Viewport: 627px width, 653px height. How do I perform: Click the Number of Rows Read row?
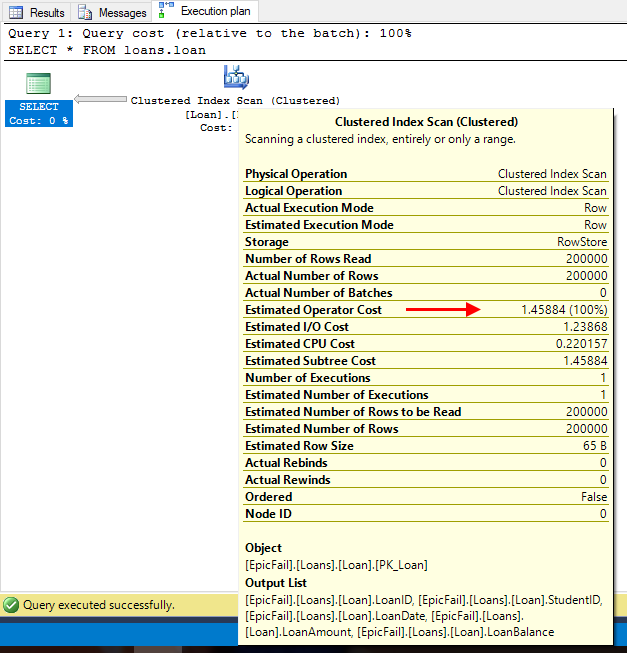coord(425,259)
